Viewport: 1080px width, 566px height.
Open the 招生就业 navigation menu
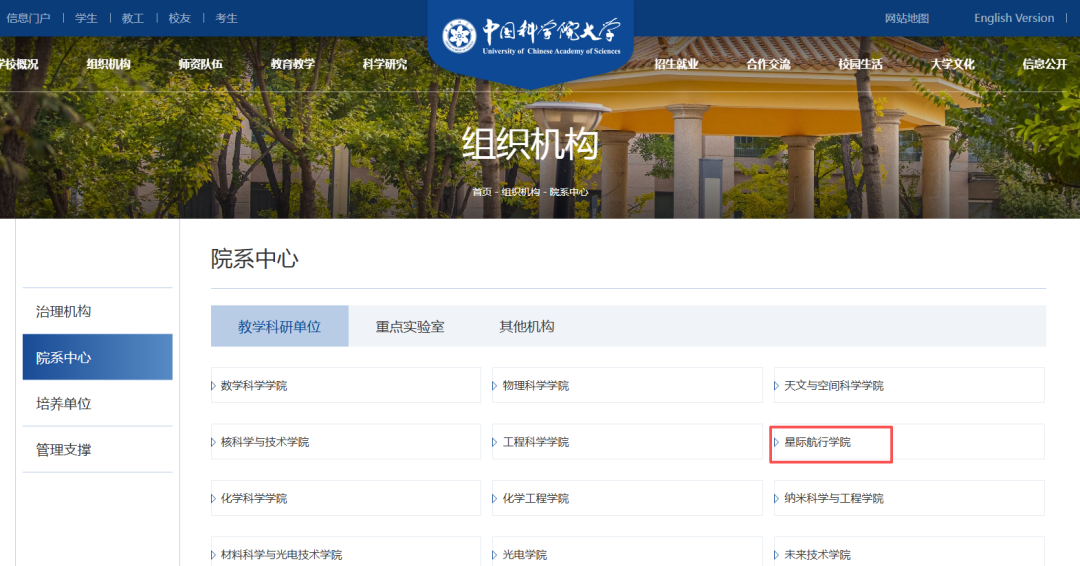676,65
